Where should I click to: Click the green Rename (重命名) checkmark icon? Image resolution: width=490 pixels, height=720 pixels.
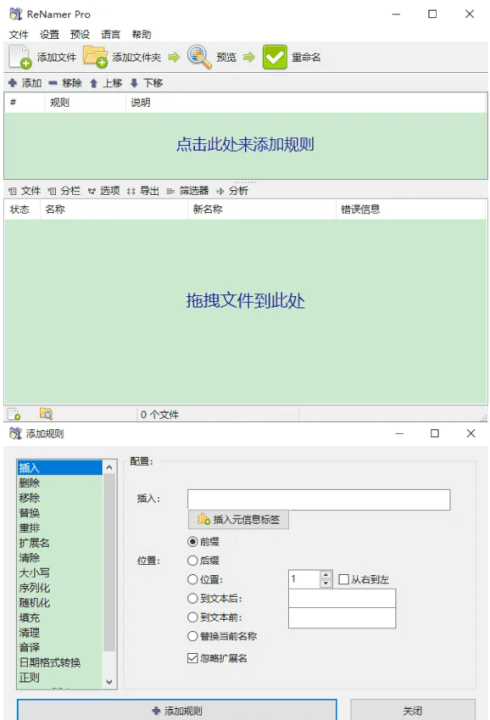pyautogui.click(x=275, y=57)
